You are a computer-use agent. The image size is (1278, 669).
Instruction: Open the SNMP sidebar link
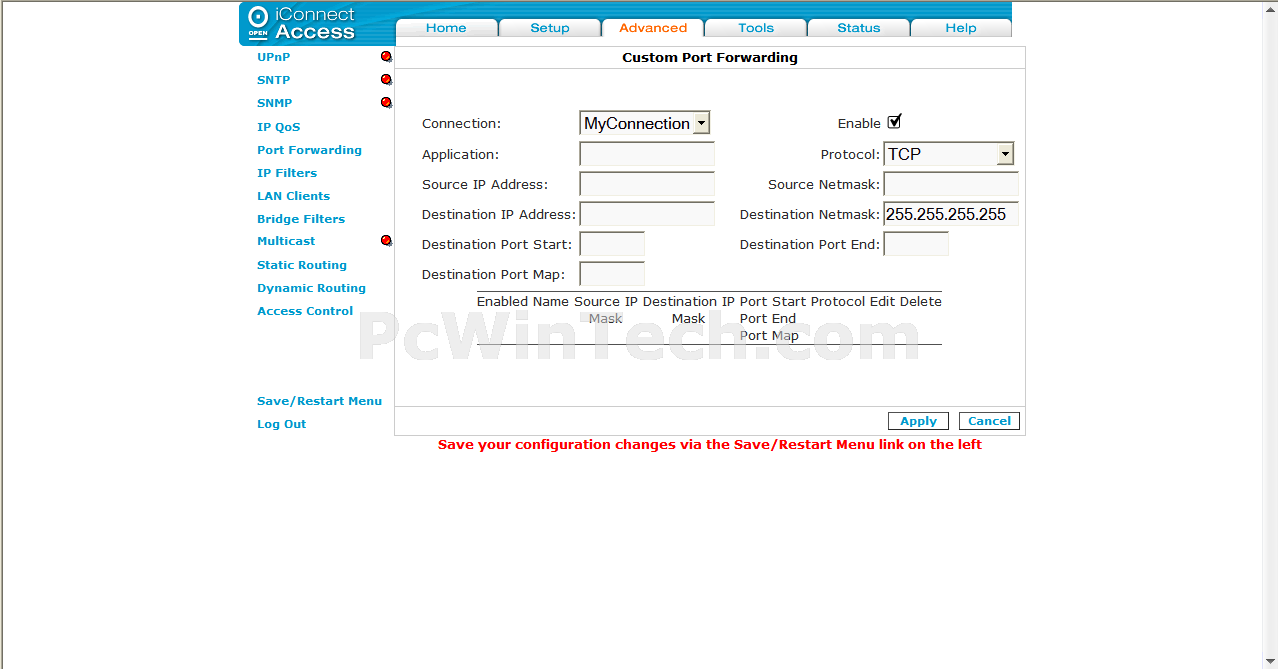click(x=275, y=103)
